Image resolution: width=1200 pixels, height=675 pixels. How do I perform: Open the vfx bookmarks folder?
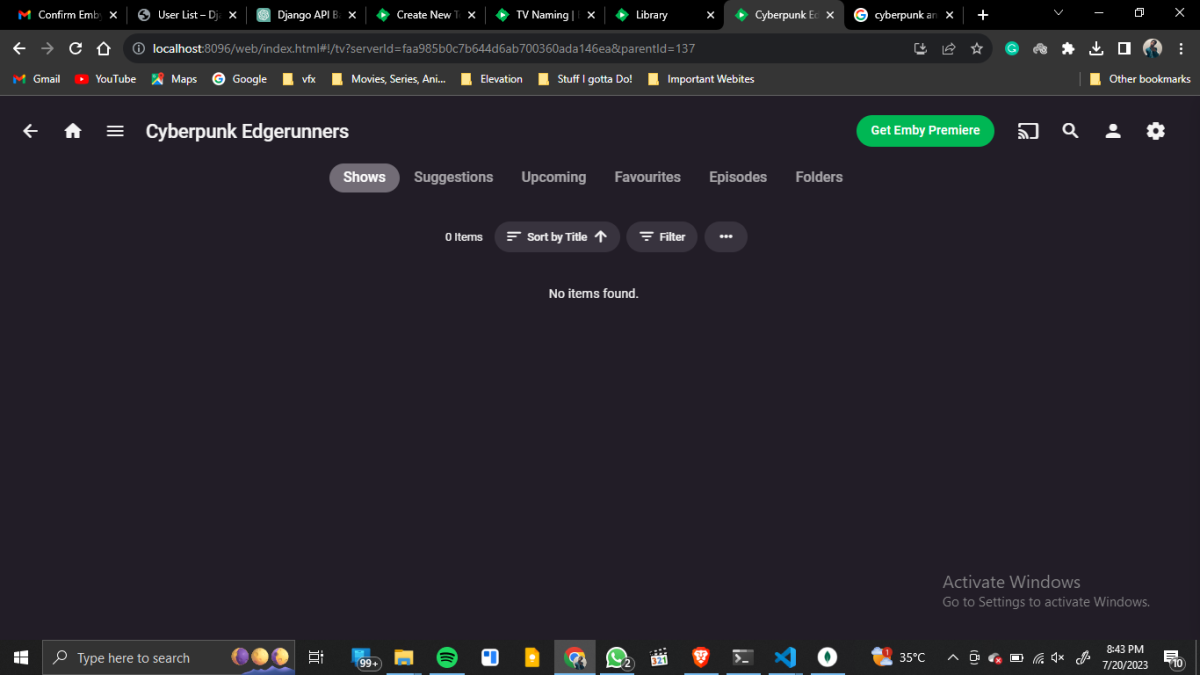299,79
